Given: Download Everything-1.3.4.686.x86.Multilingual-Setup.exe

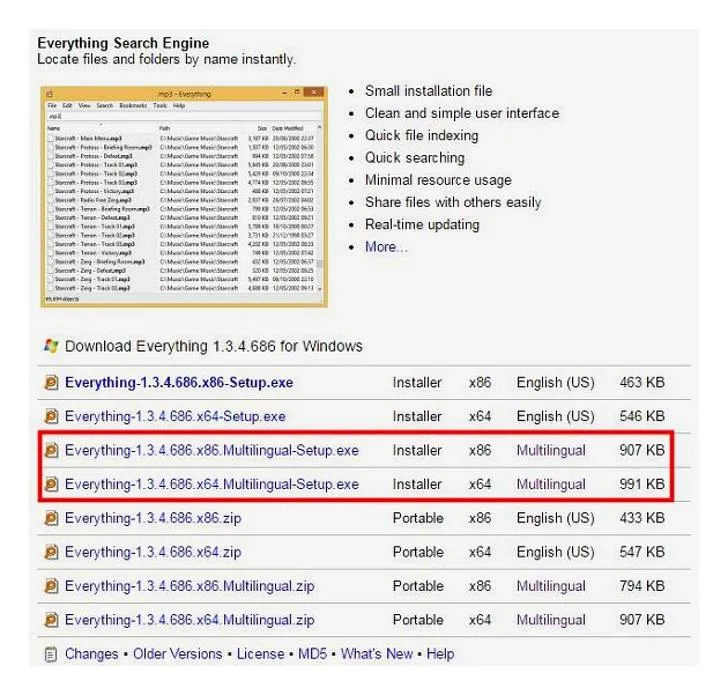Looking at the screenshot, I should click(x=212, y=450).
